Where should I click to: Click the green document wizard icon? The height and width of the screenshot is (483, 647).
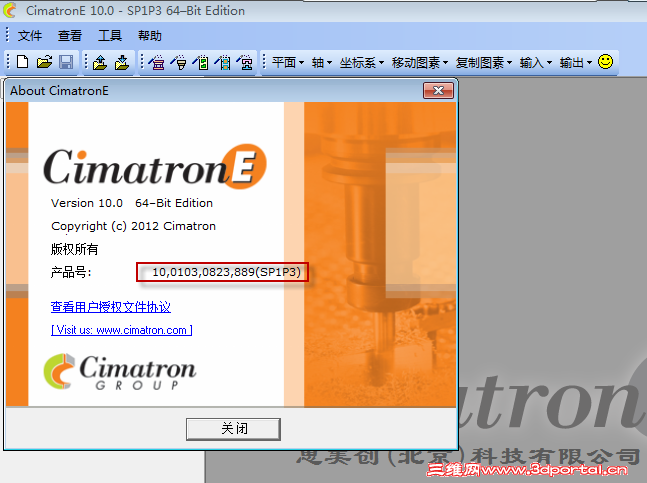click(201, 62)
